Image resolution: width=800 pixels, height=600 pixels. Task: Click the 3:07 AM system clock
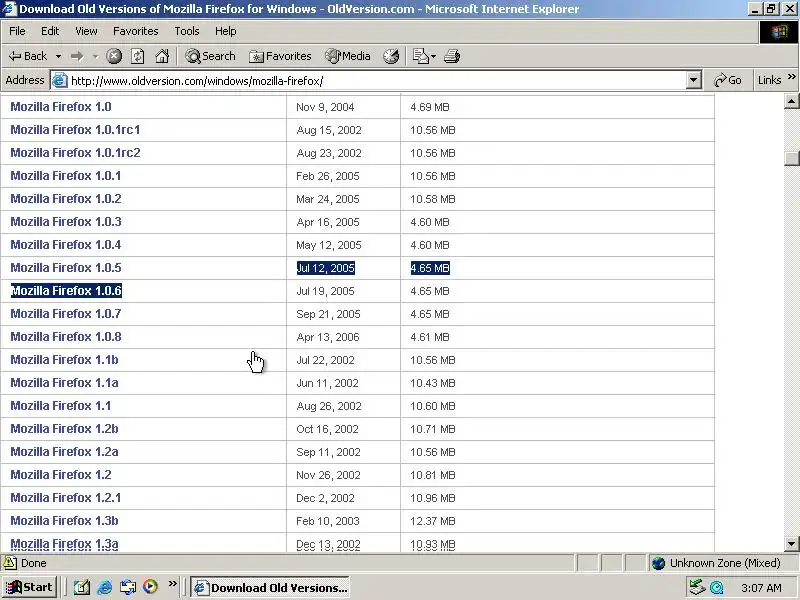click(x=761, y=588)
